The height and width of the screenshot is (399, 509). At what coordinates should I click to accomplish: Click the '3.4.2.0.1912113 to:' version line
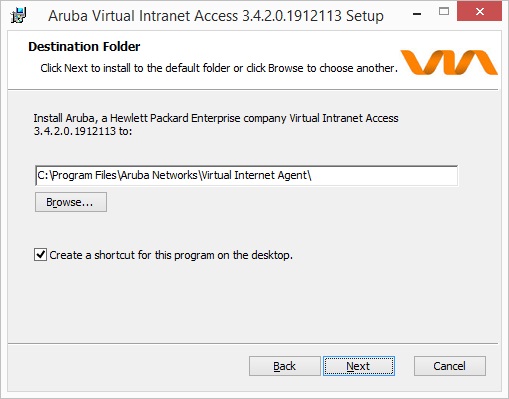[x=83, y=131]
